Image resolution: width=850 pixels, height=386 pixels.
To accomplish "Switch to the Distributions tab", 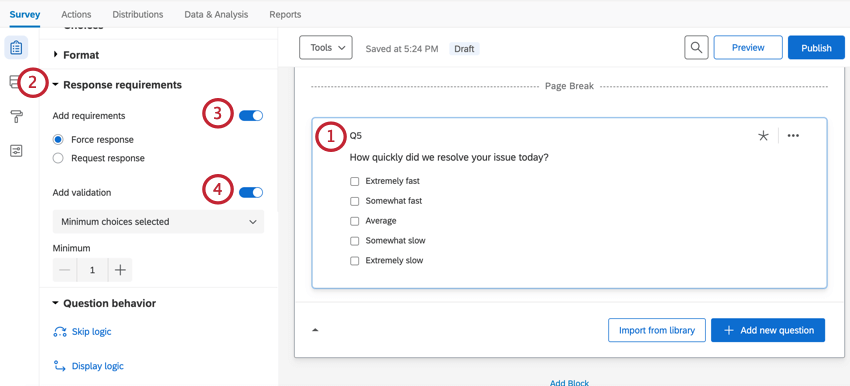I will point(138,15).
